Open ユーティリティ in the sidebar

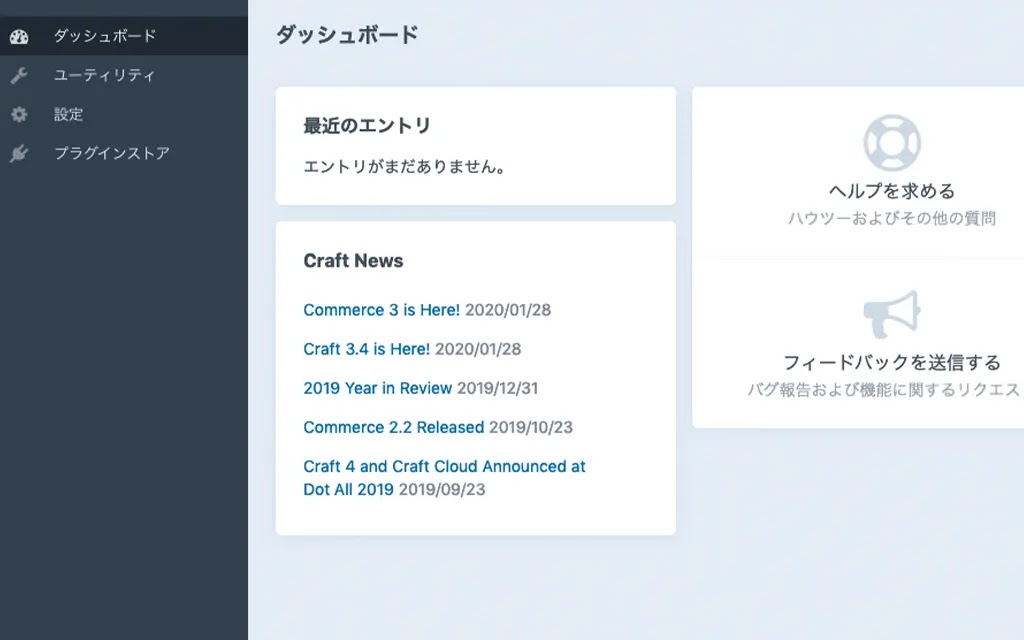(124, 75)
